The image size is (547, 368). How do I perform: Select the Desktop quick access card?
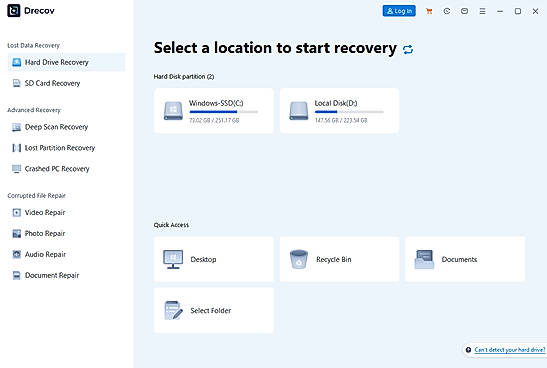(214, 259)
